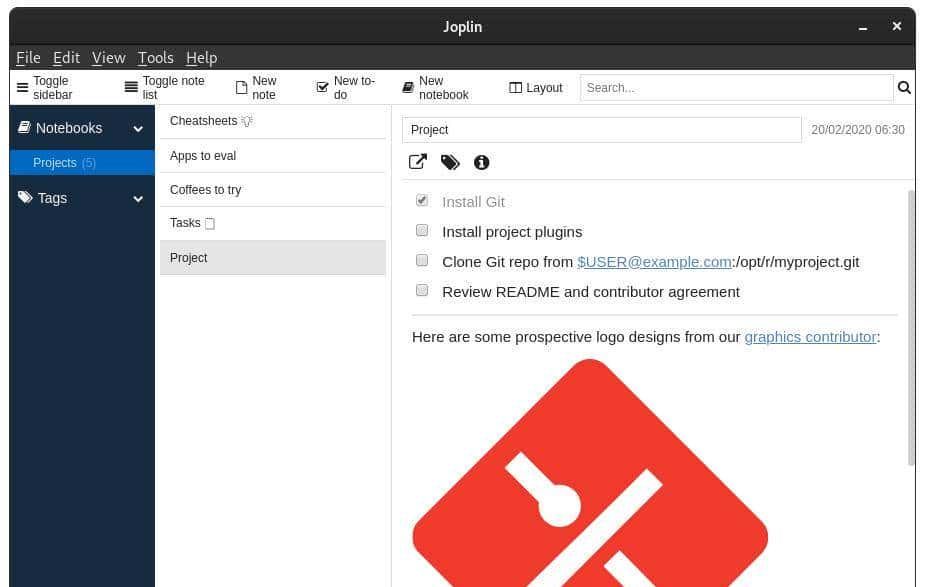Create a New to-do item
Image resolution: width=925 pixels, height=587 pixels.
point(322,88)
